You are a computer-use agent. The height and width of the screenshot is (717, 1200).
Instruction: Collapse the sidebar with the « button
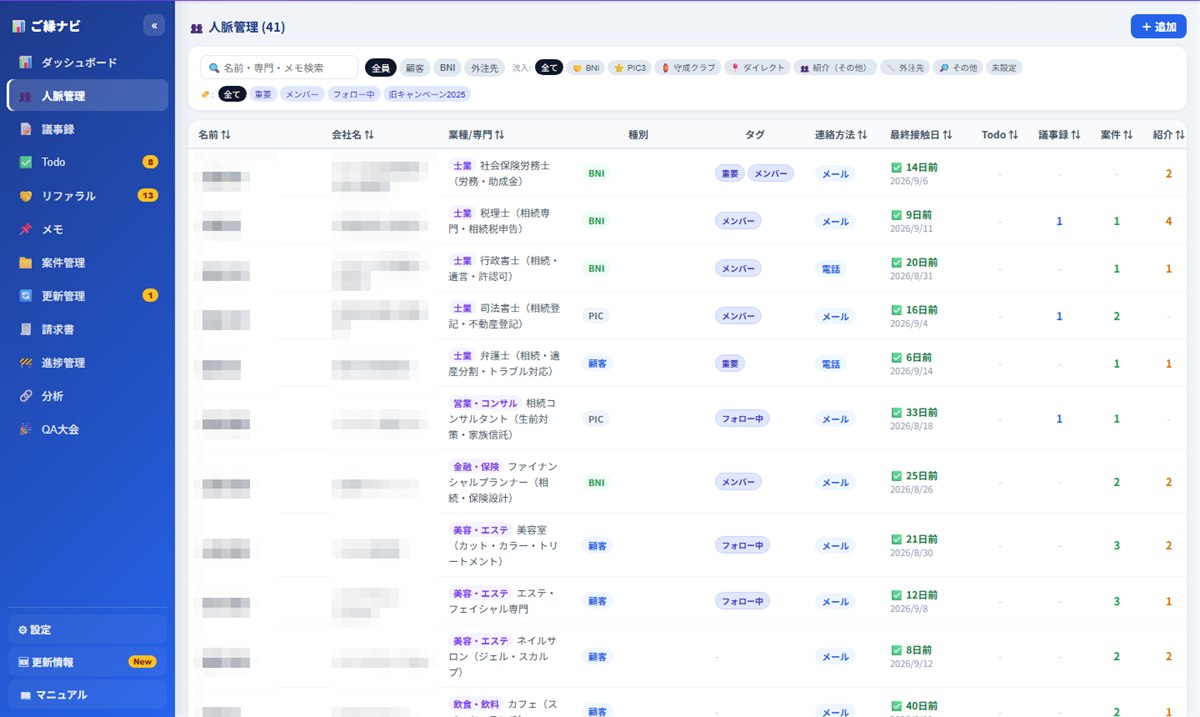coord(154,26)
